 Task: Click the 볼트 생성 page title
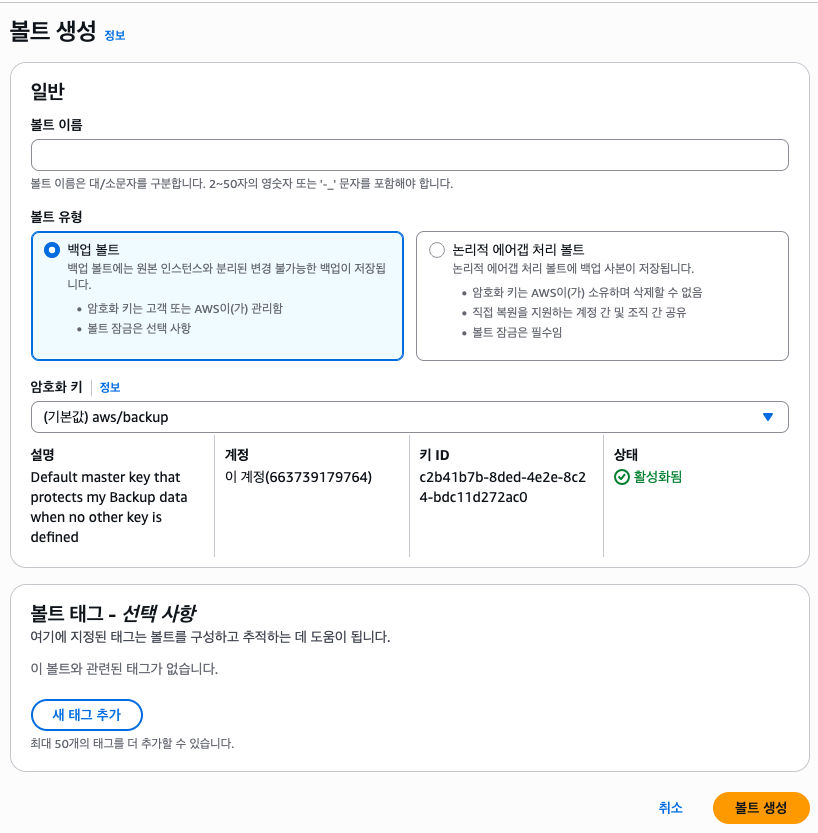[52, 31]
